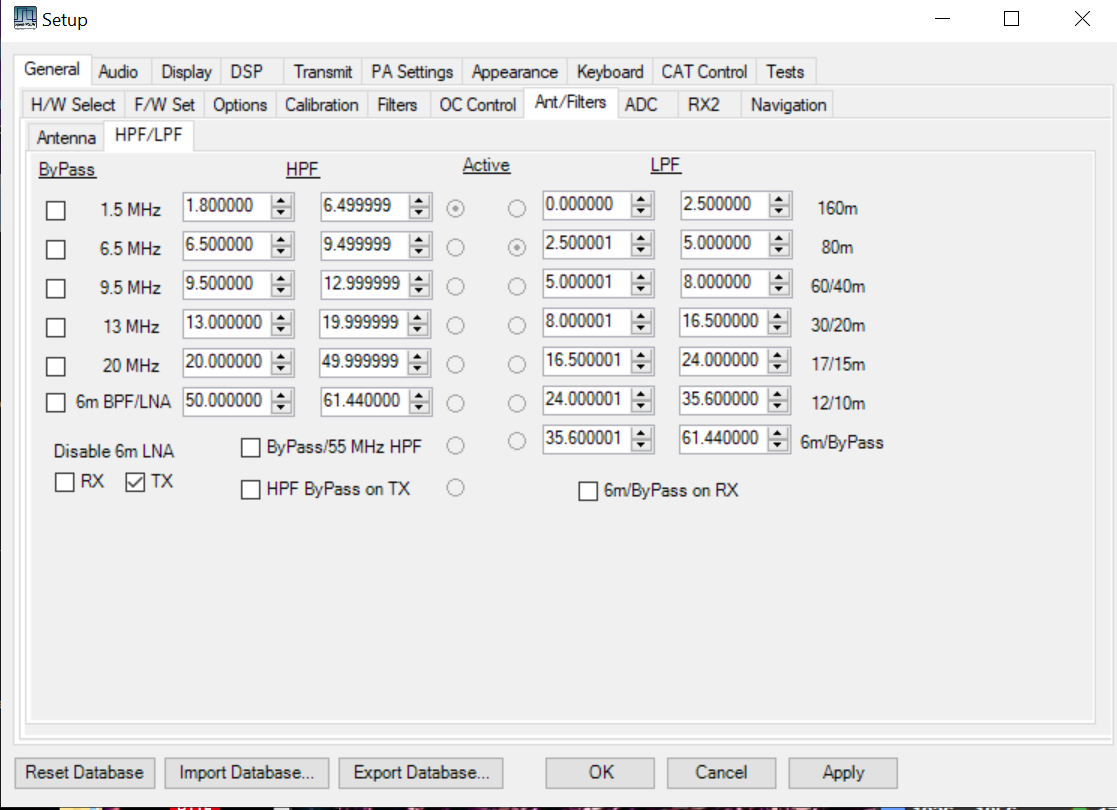Decrease the 13 MHz HPF start frequency

pyautogui.click(x=283, y=328)
